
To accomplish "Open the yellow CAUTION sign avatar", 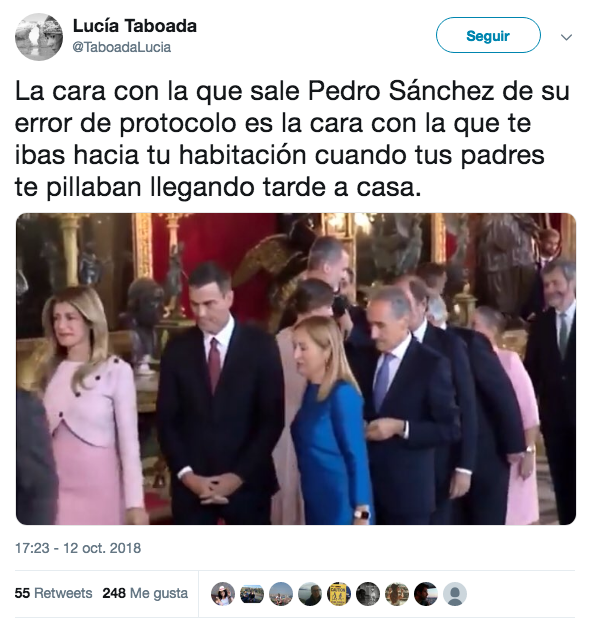I will 339,594.
